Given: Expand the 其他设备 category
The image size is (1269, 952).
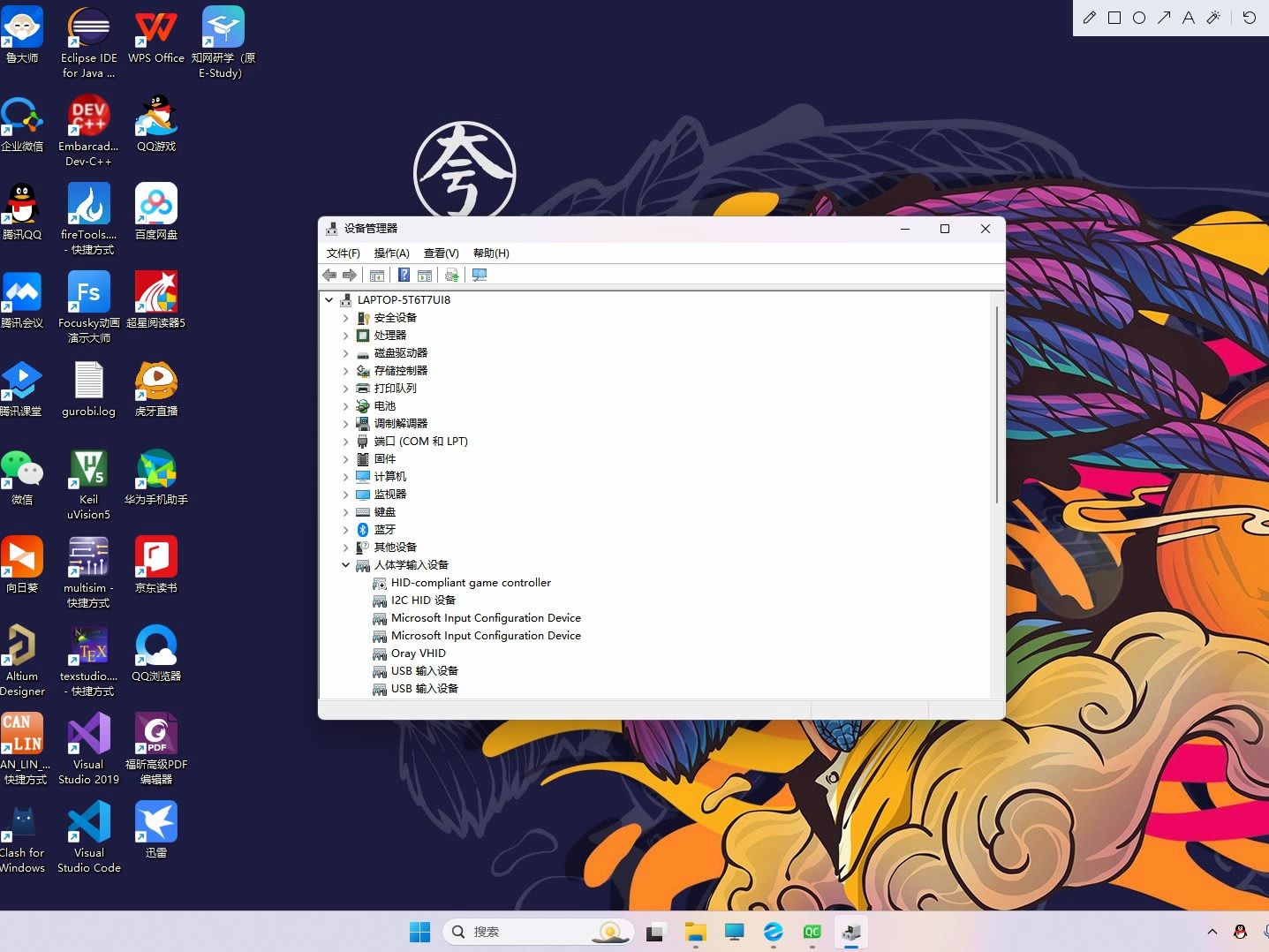Looking at the screenshot, I should pos(345,548).
